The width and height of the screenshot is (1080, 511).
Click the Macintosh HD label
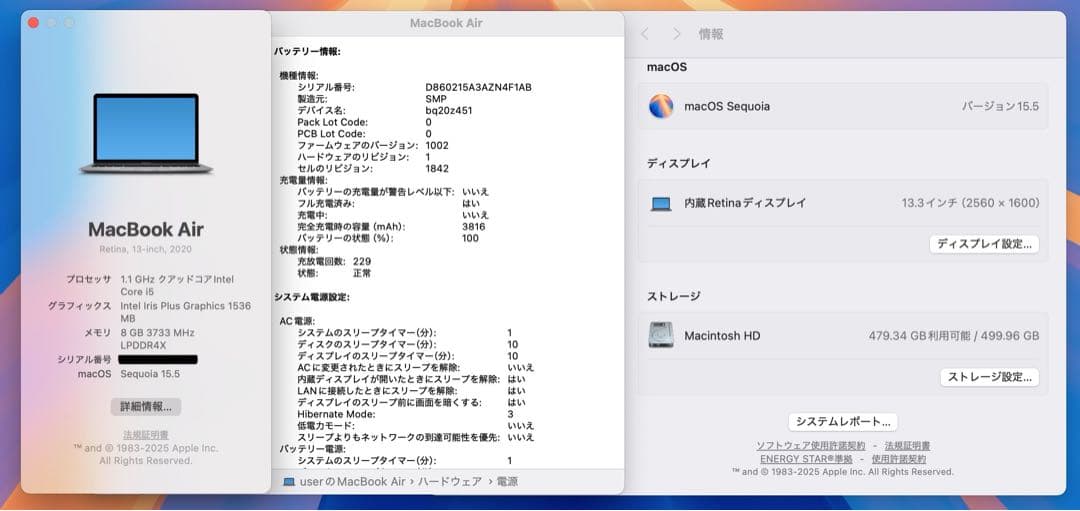pyautogui.click(x=722, y=336)
